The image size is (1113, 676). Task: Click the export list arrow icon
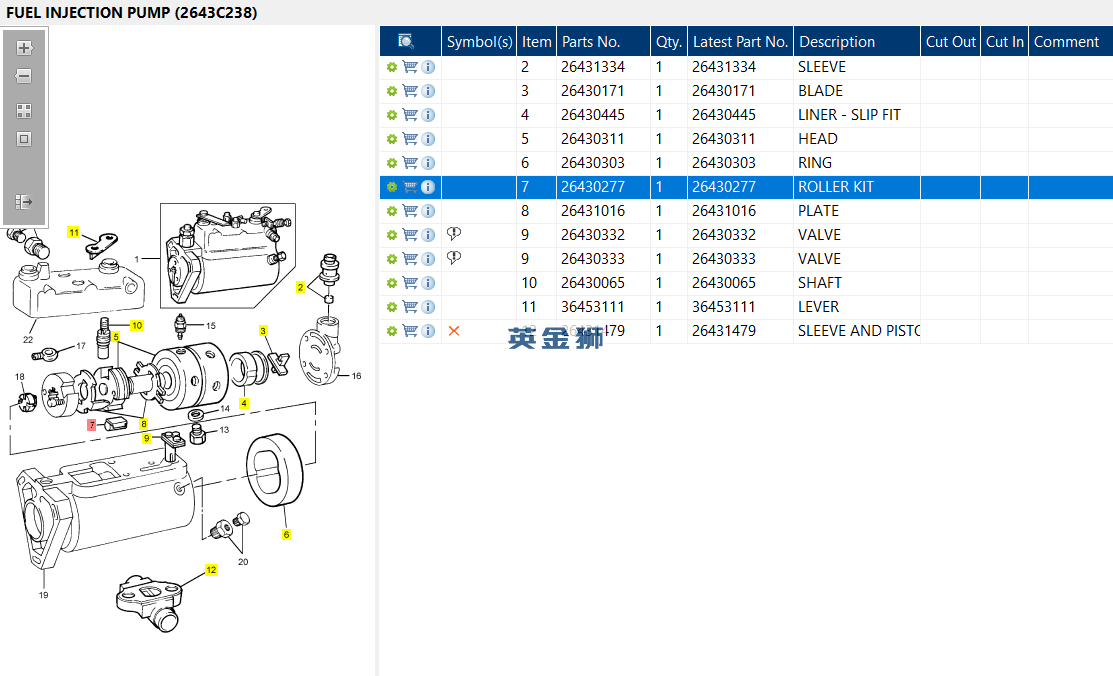point(24,202)
